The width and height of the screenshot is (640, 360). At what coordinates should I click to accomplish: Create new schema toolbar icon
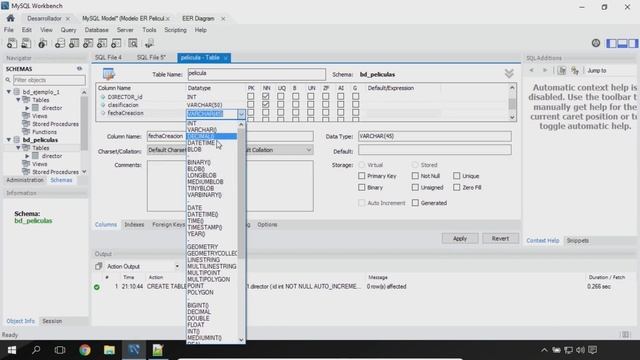[x=60, y=43]
